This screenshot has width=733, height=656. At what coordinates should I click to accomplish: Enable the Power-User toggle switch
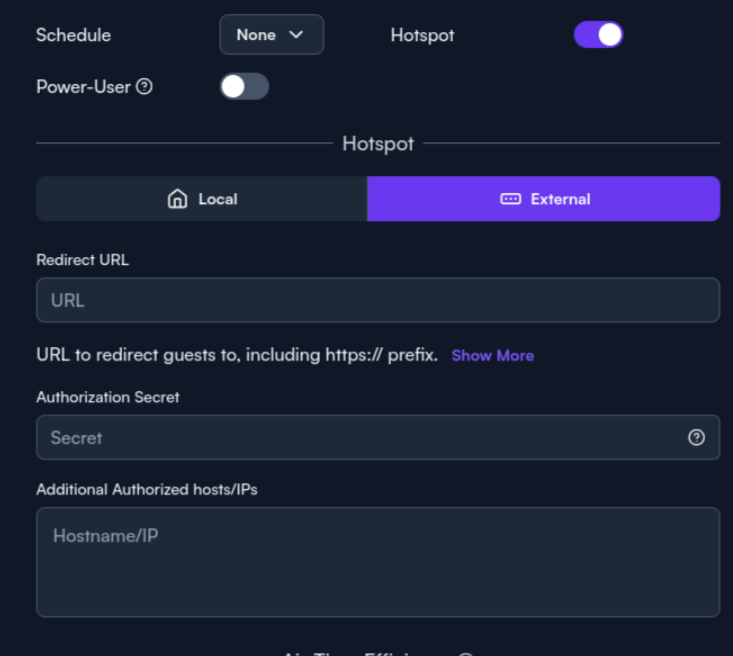tap(244, 87)
